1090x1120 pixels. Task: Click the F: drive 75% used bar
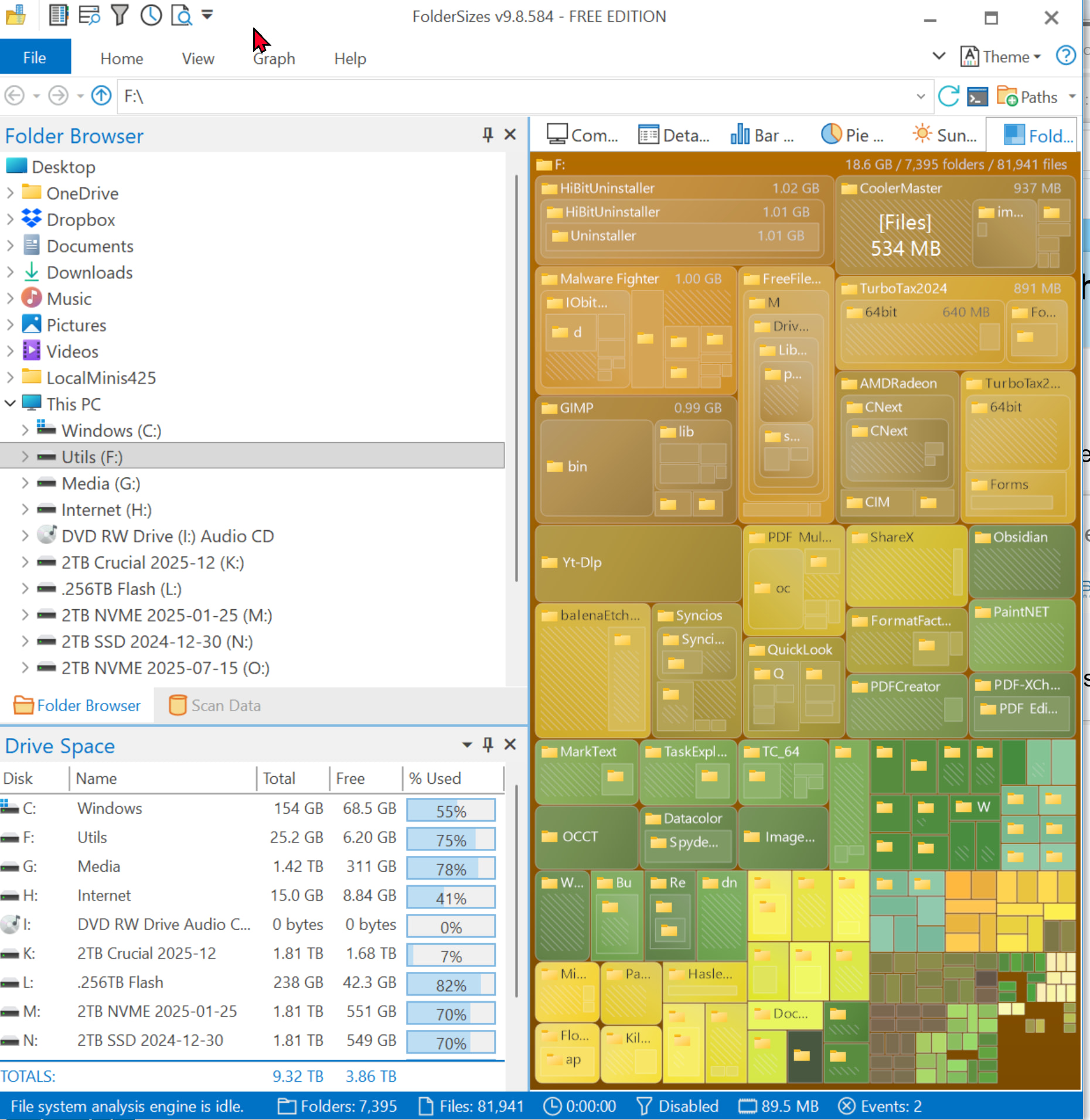[450, 839]
